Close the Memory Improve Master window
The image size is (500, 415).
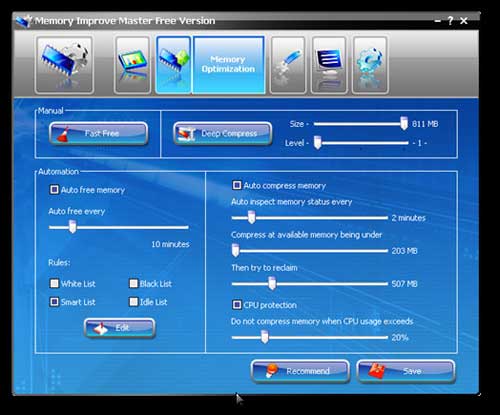pos(464,21)
